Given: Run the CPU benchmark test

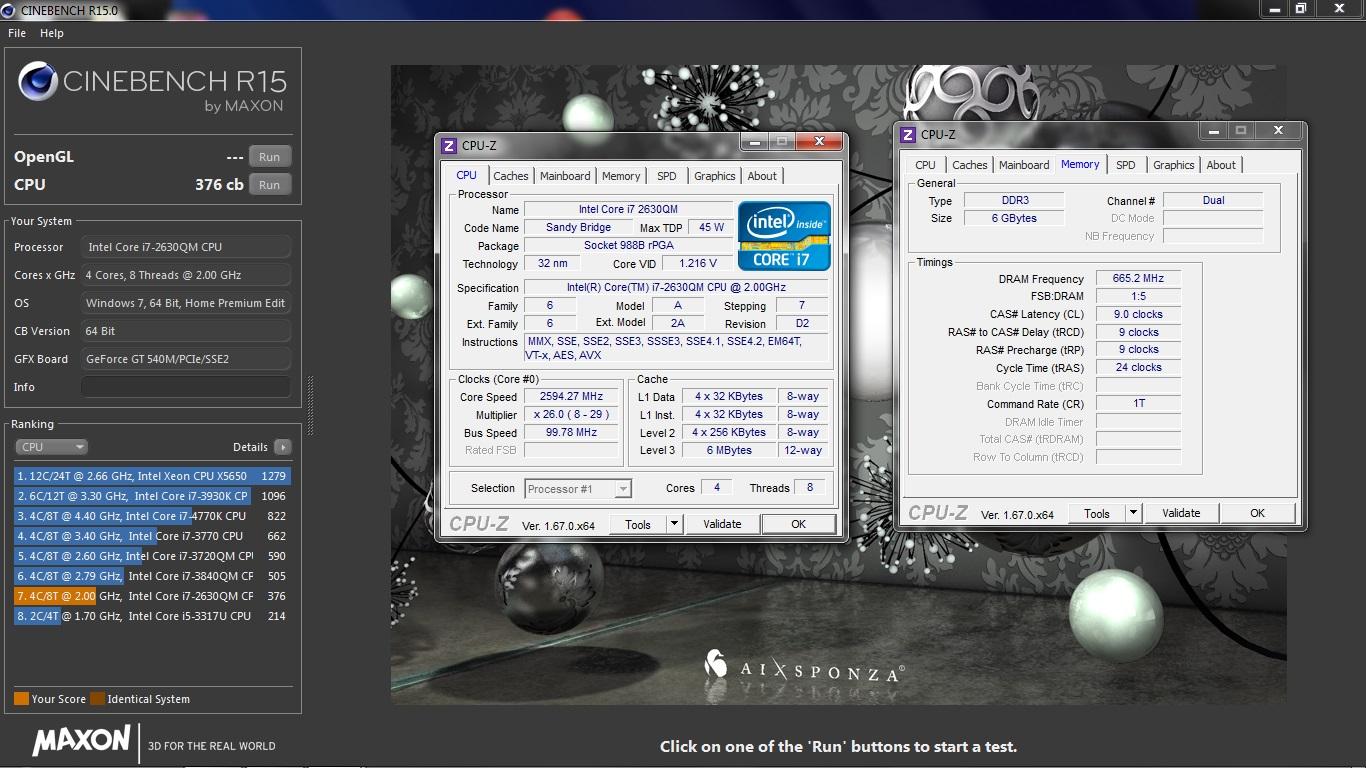Looking at the screenshot, I should tap(270, 185).
